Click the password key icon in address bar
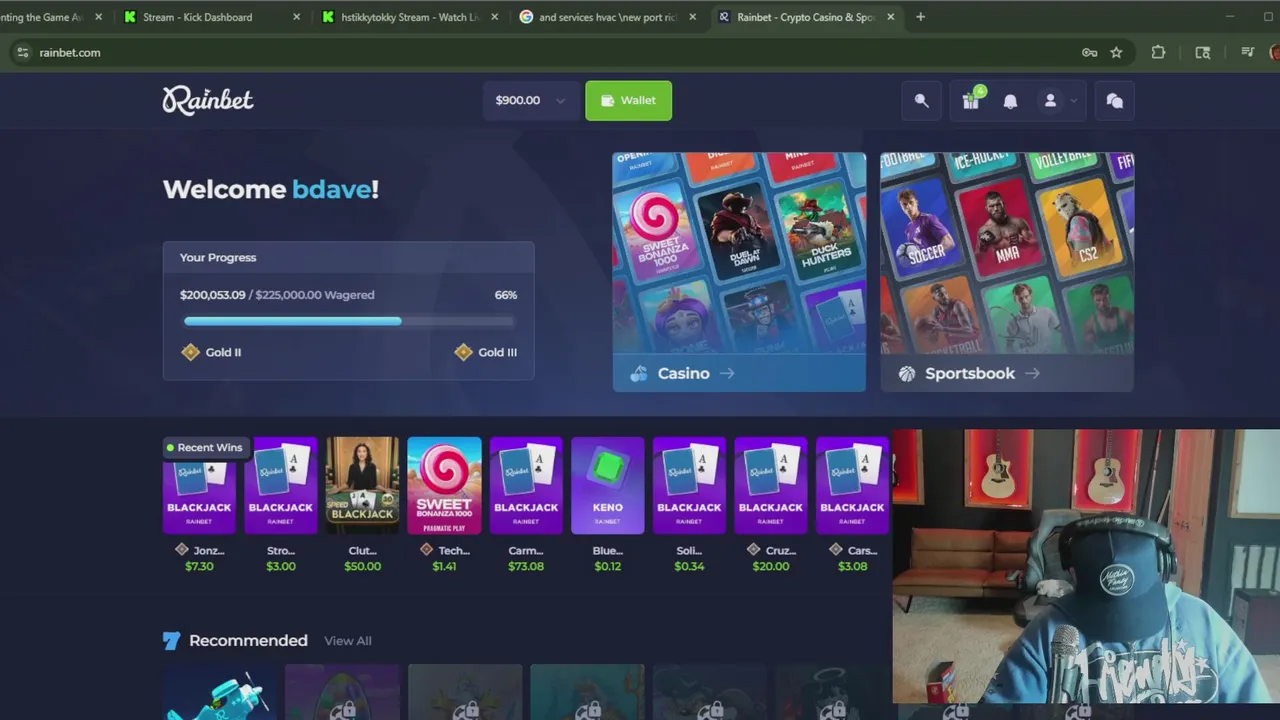The image size is (1280, 720). click(x=1089, y=52)
